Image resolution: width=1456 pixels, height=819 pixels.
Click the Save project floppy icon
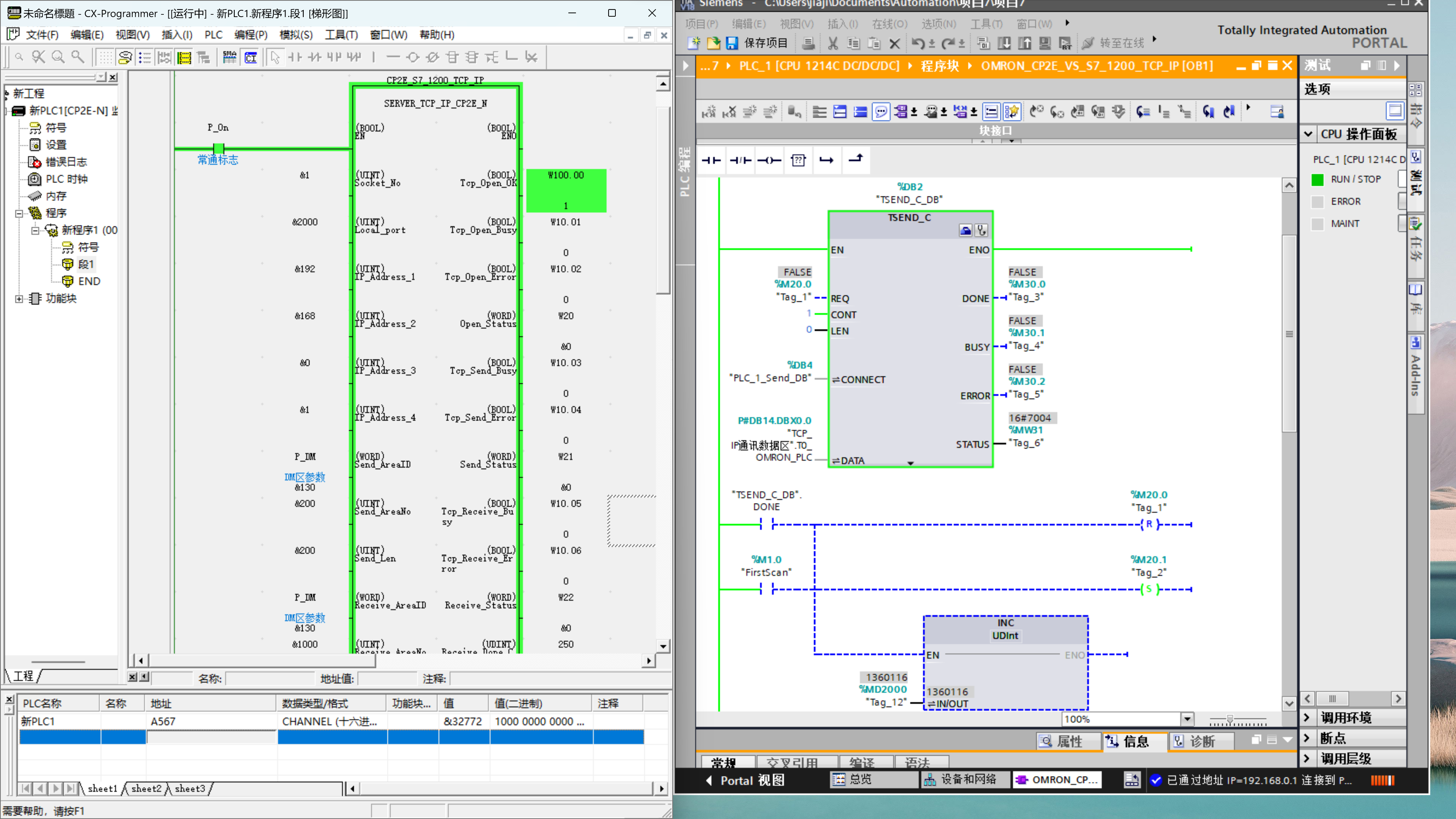click(x=732, y=43)
